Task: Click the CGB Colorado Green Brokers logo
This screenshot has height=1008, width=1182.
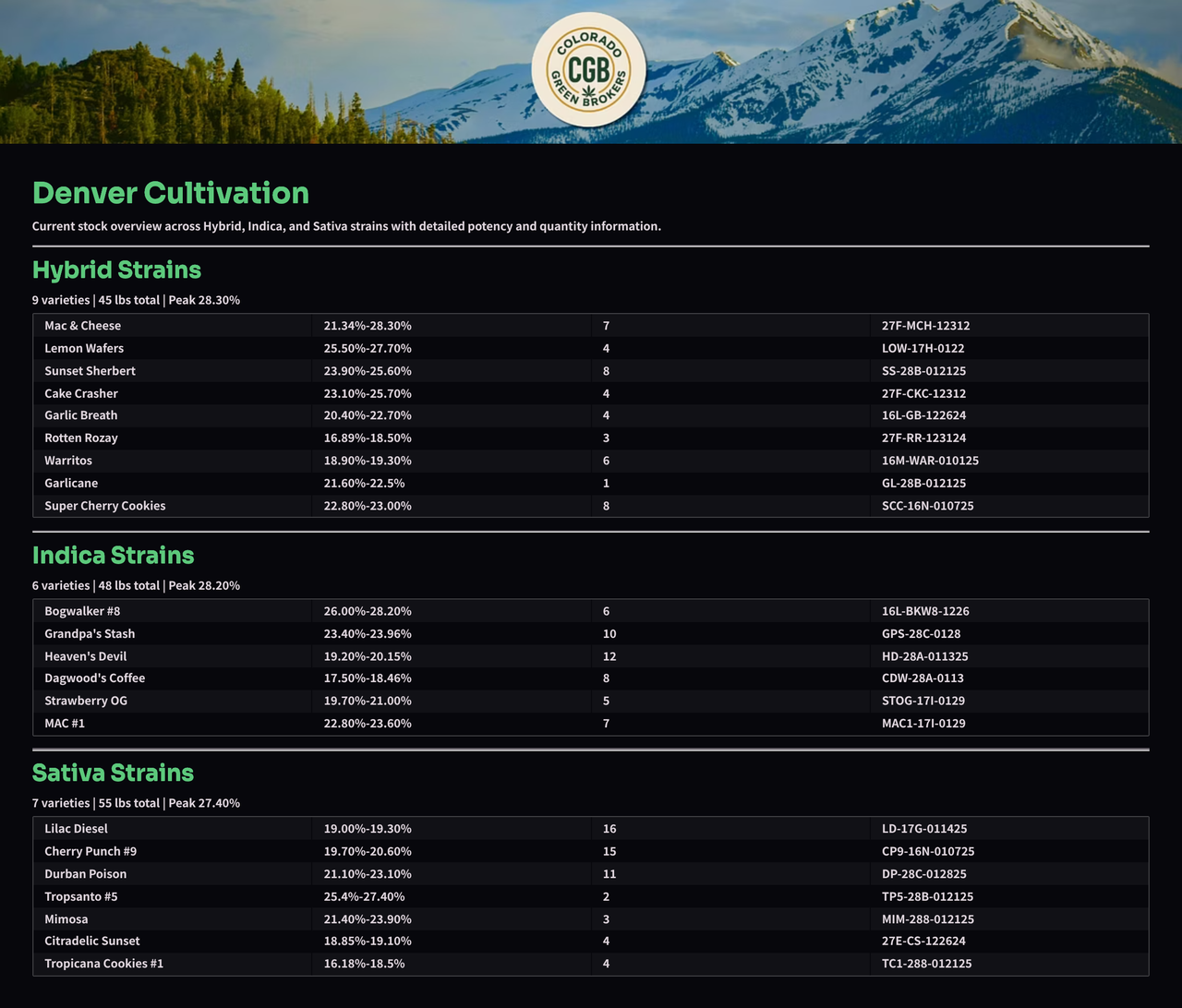Action: pos(588,71)
